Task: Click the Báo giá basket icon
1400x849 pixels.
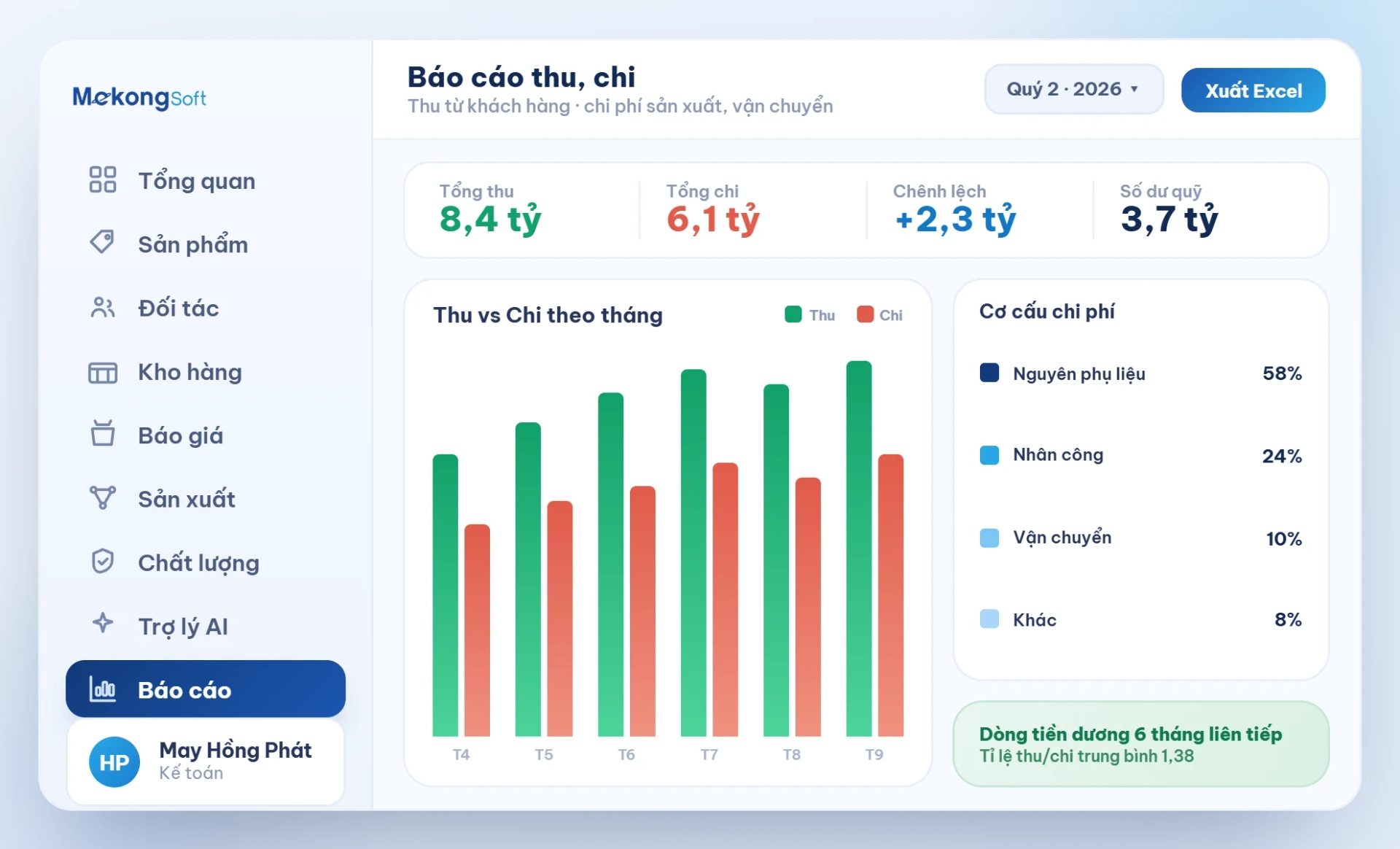Action: [x=103, y=433]
